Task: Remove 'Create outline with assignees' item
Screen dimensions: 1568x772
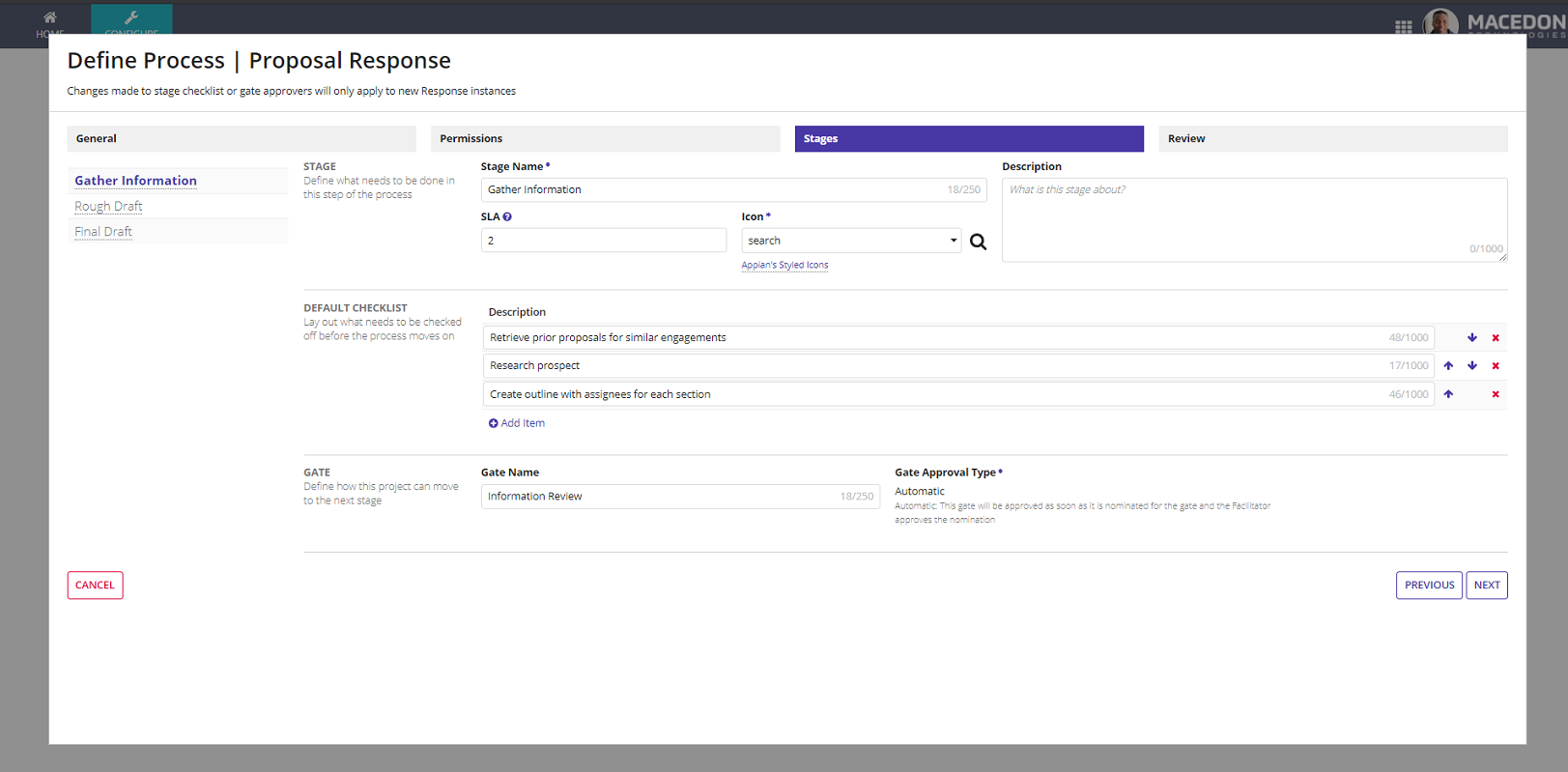Action: [1496, 394]
